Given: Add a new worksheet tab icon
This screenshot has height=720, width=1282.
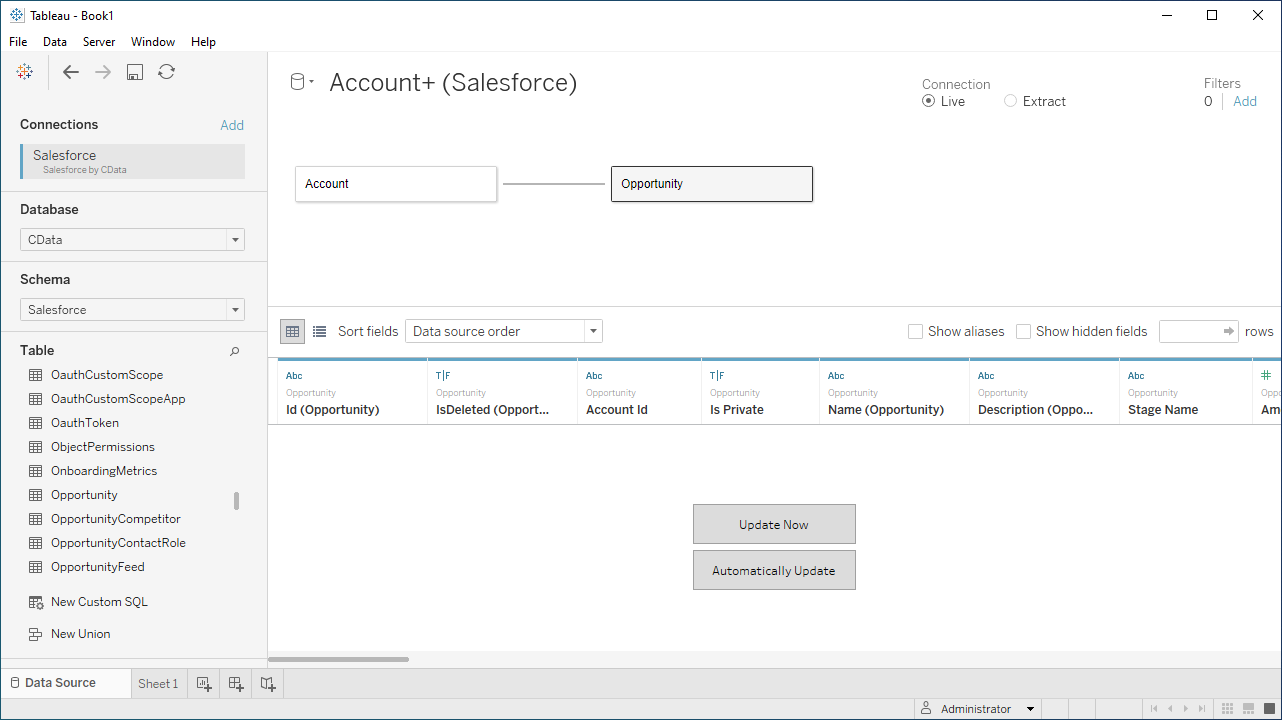Looking at the screenshot, I should tap(204, 684).
